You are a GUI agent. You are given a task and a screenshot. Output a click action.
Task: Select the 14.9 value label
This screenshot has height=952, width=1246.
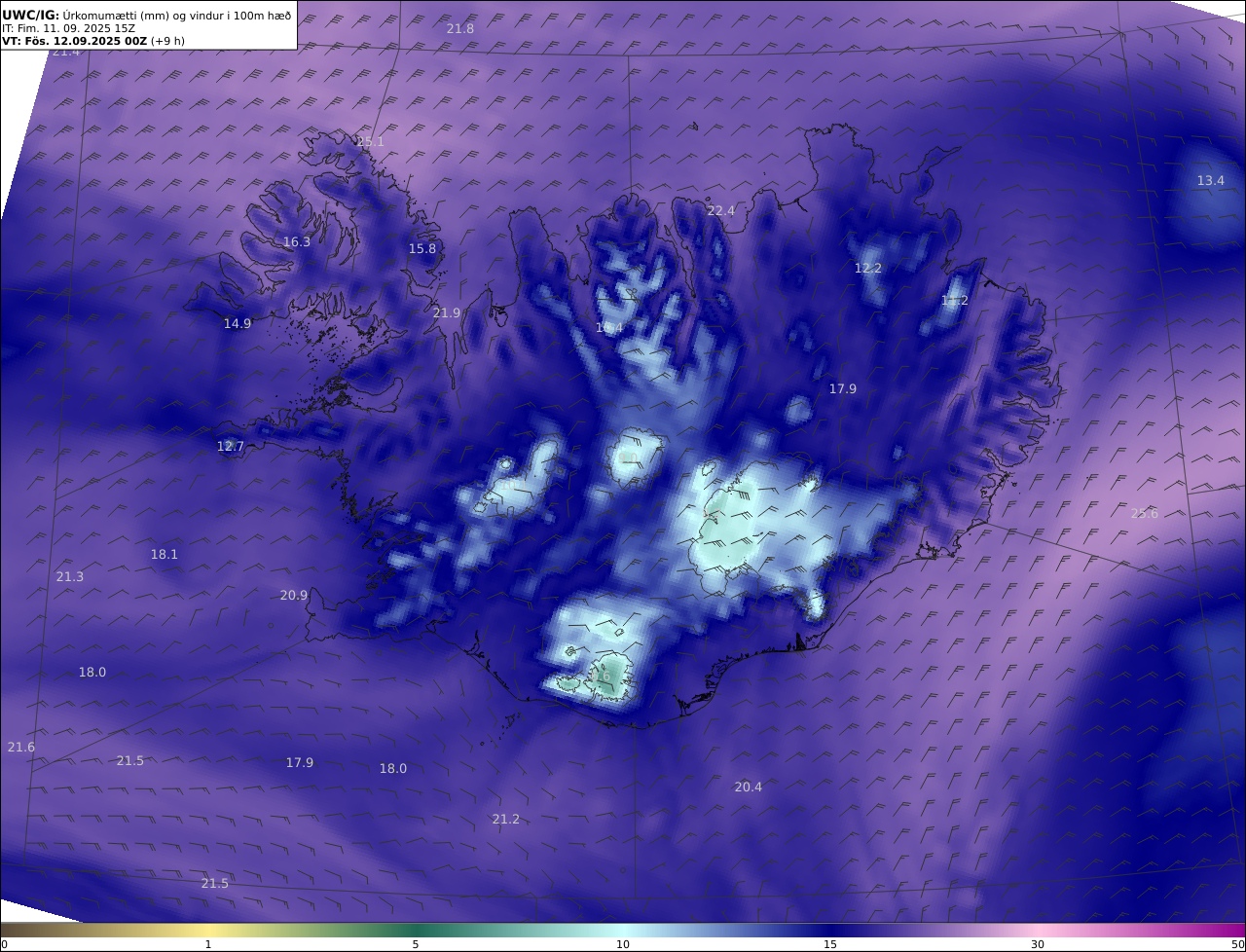pos(238,323)
